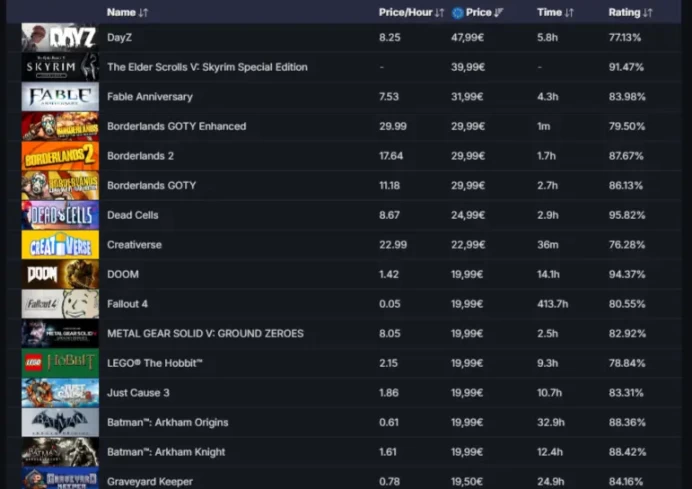Open the Graveyard Keeper thumbnail
The image size is (692, 489).
60,478
